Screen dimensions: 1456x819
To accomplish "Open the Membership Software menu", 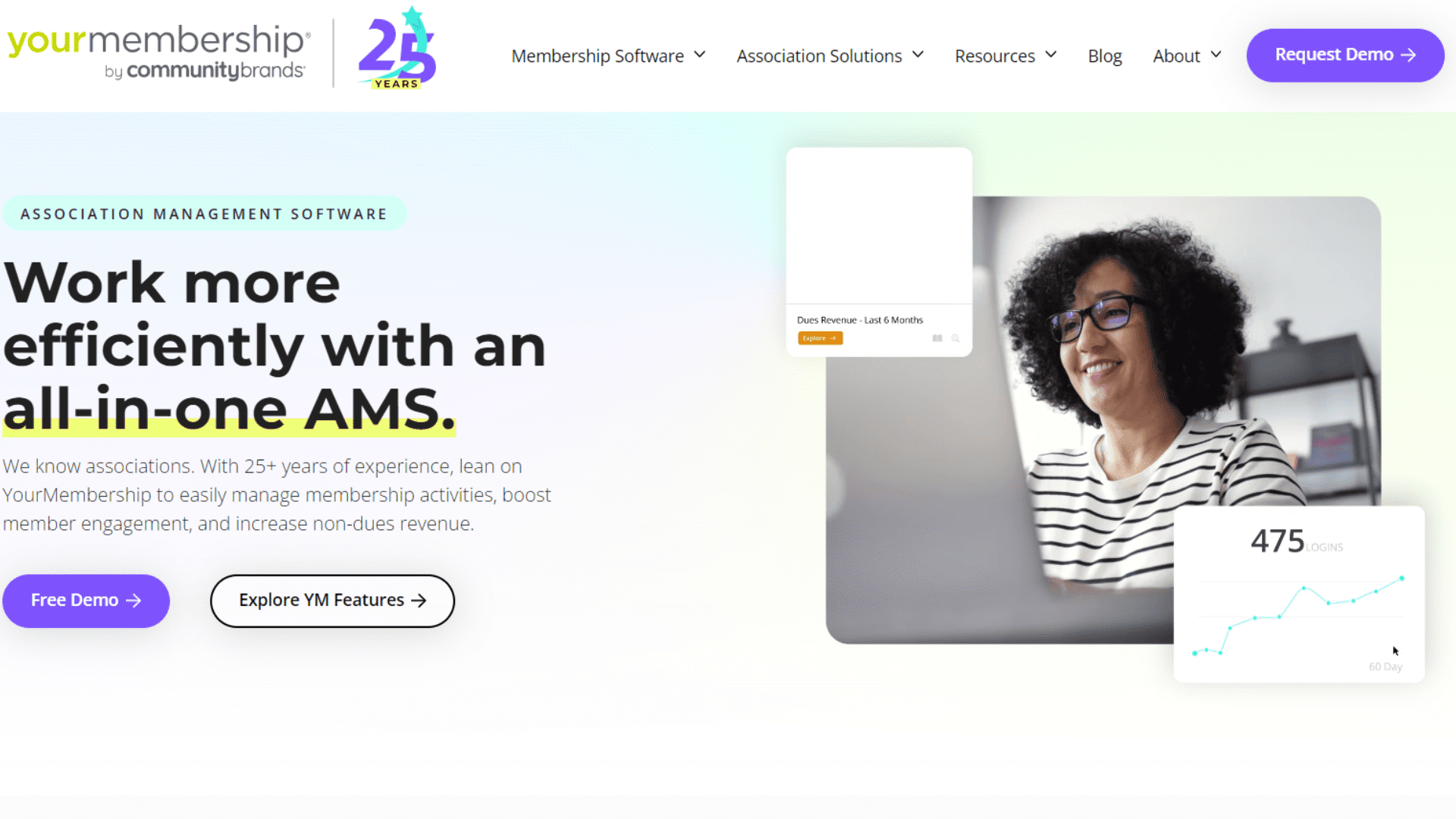I will pyautogui.click(x=598, y=56).
